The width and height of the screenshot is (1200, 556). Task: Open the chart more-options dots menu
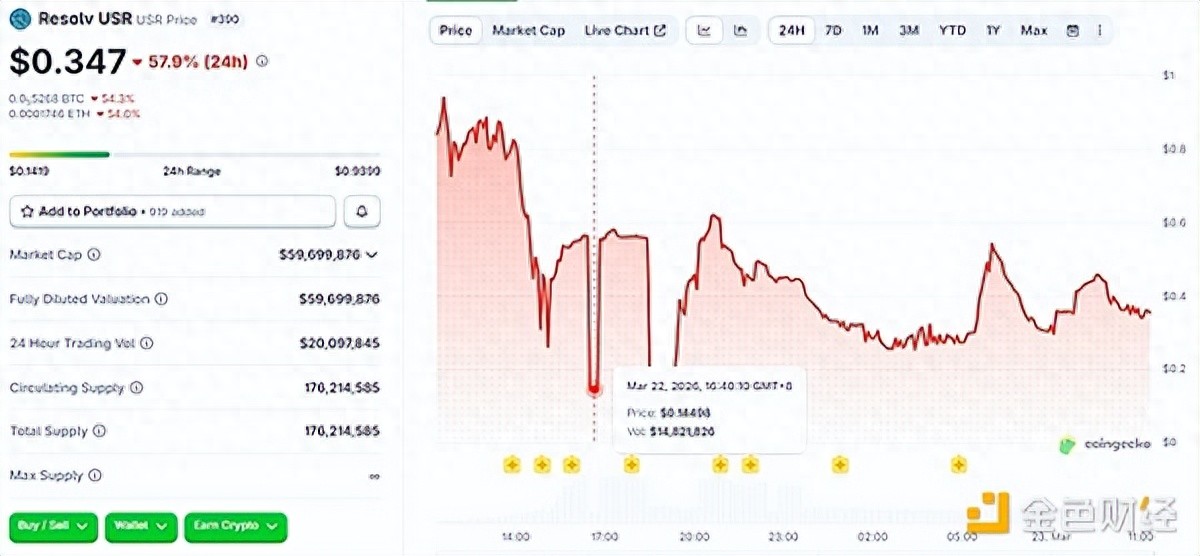1099,30
